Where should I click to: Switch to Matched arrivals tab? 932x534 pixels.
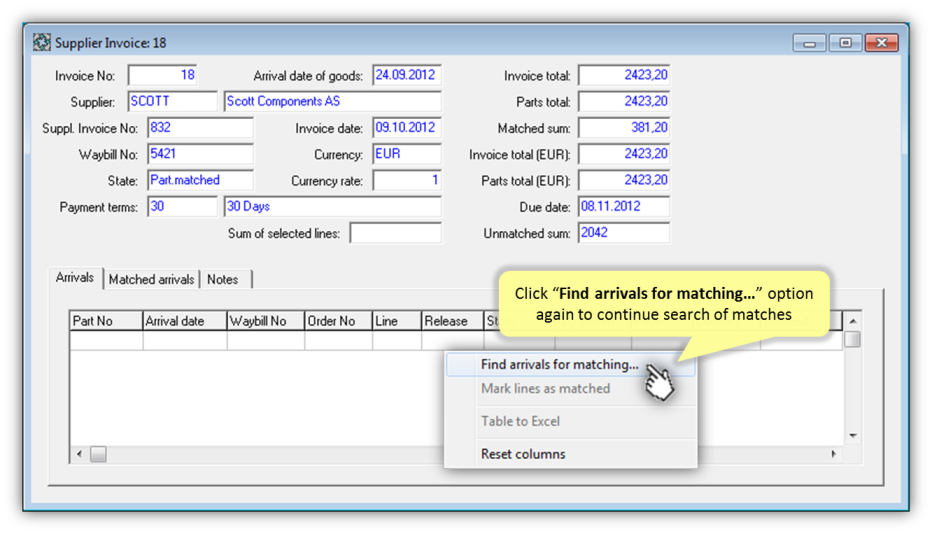point(151,279)
